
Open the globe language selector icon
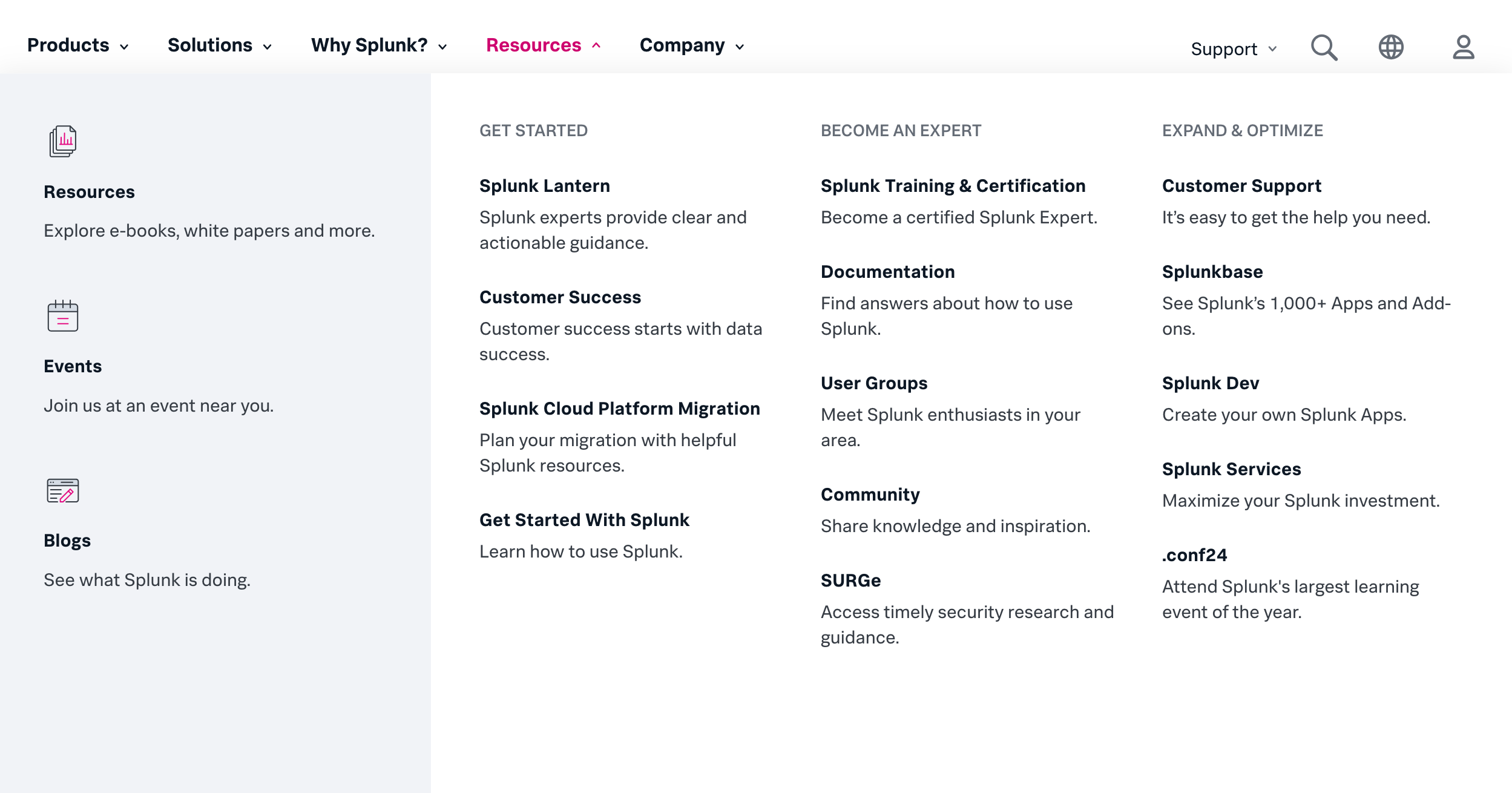pos(1391,47)
